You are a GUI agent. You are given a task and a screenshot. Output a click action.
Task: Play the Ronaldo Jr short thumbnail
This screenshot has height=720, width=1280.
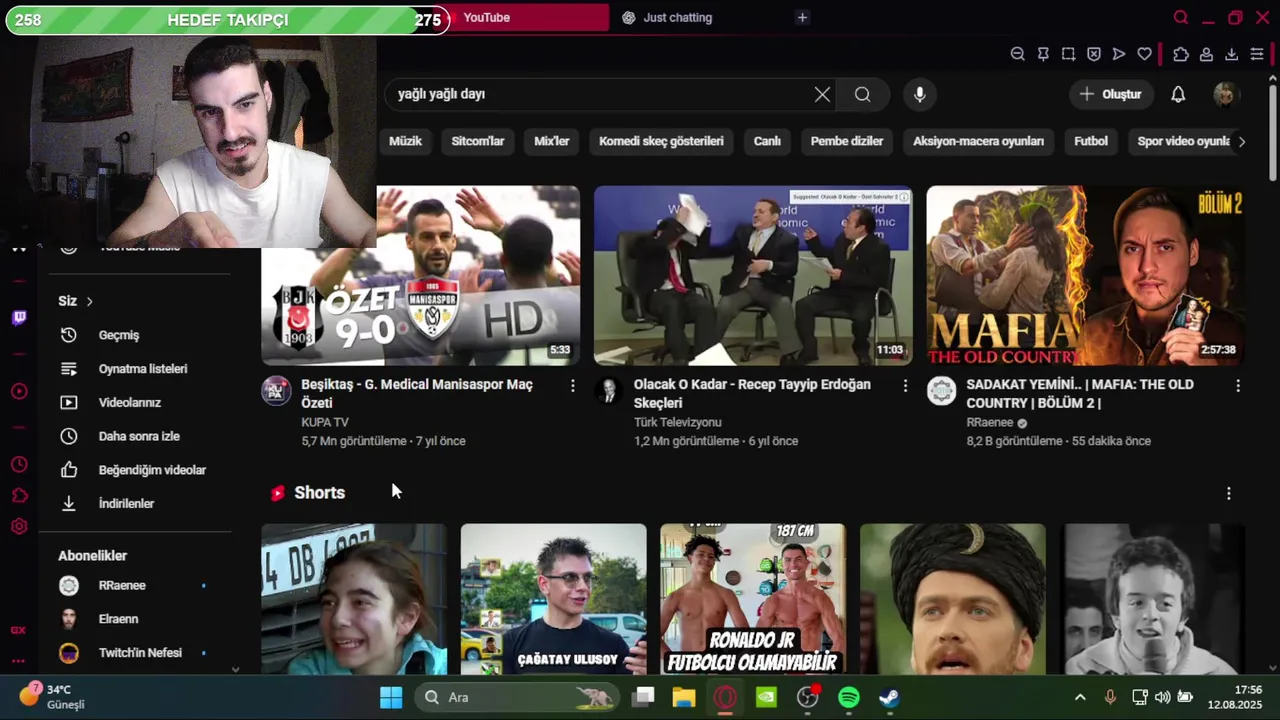[753, 599]
